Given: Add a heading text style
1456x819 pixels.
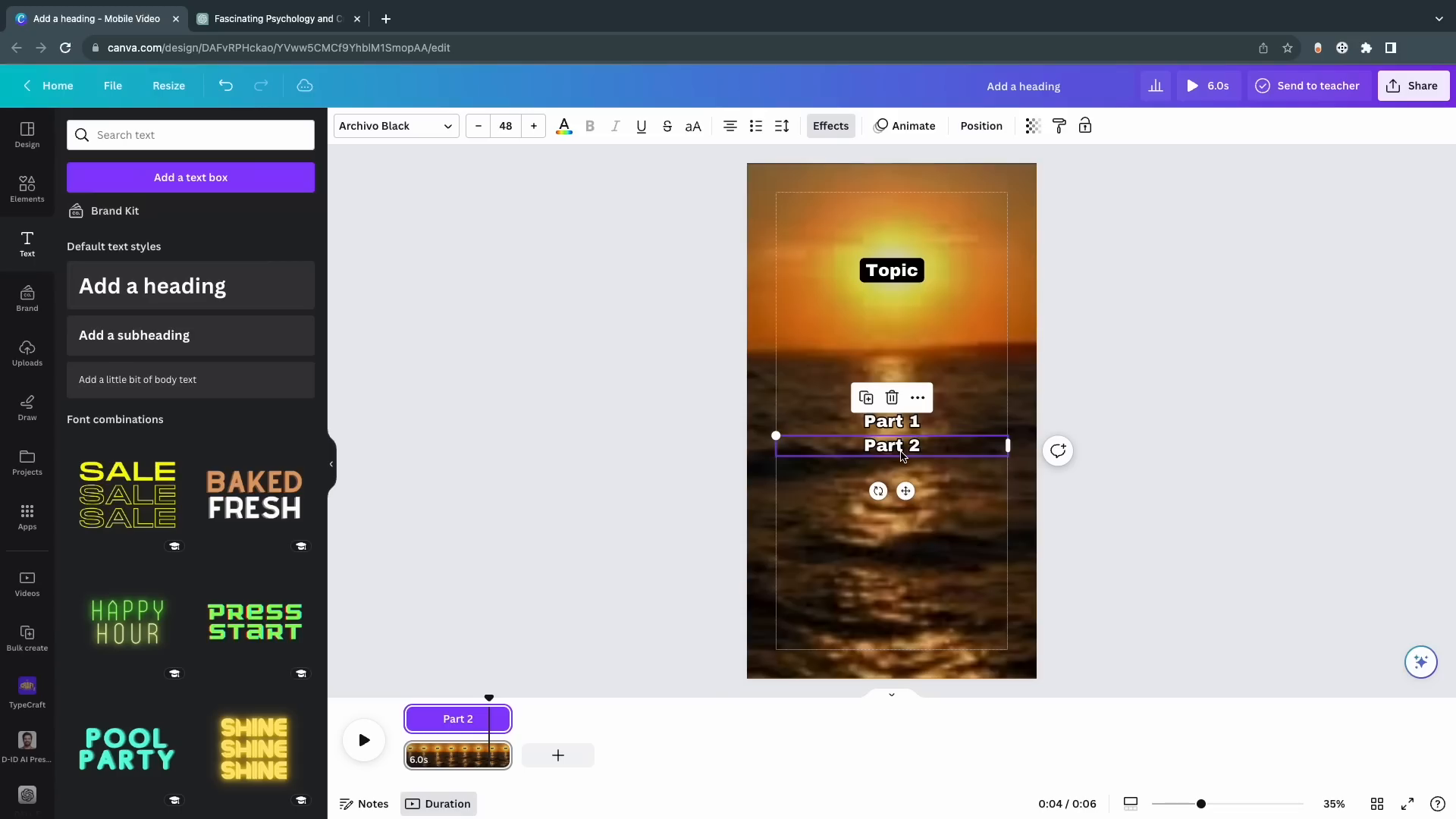Looking at the screenshot, I should [190, 286].
